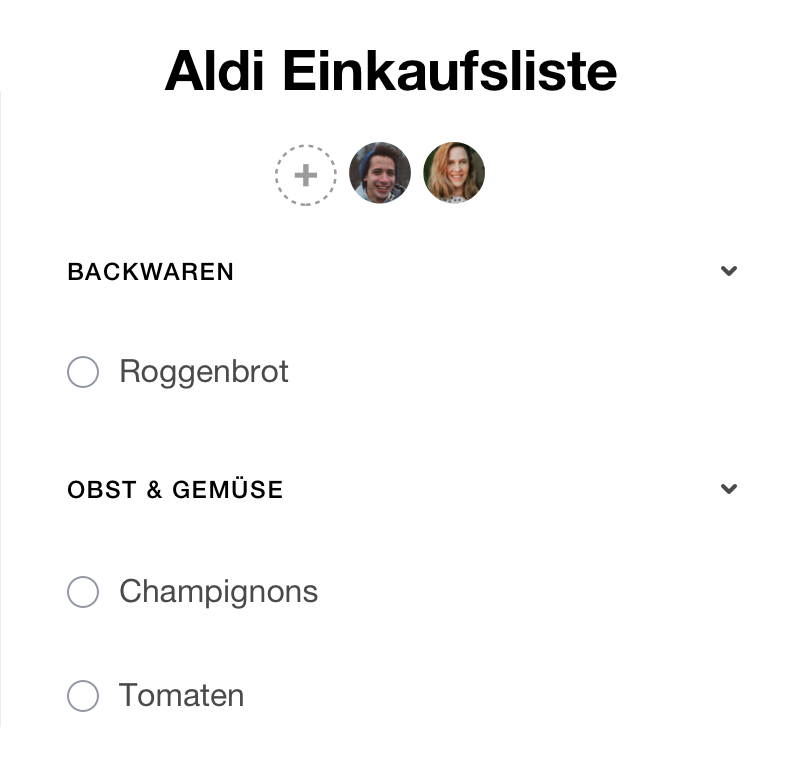Tick the Tomaten checkbox
Screen dimensions: 800x784
[x=83, y=695]
